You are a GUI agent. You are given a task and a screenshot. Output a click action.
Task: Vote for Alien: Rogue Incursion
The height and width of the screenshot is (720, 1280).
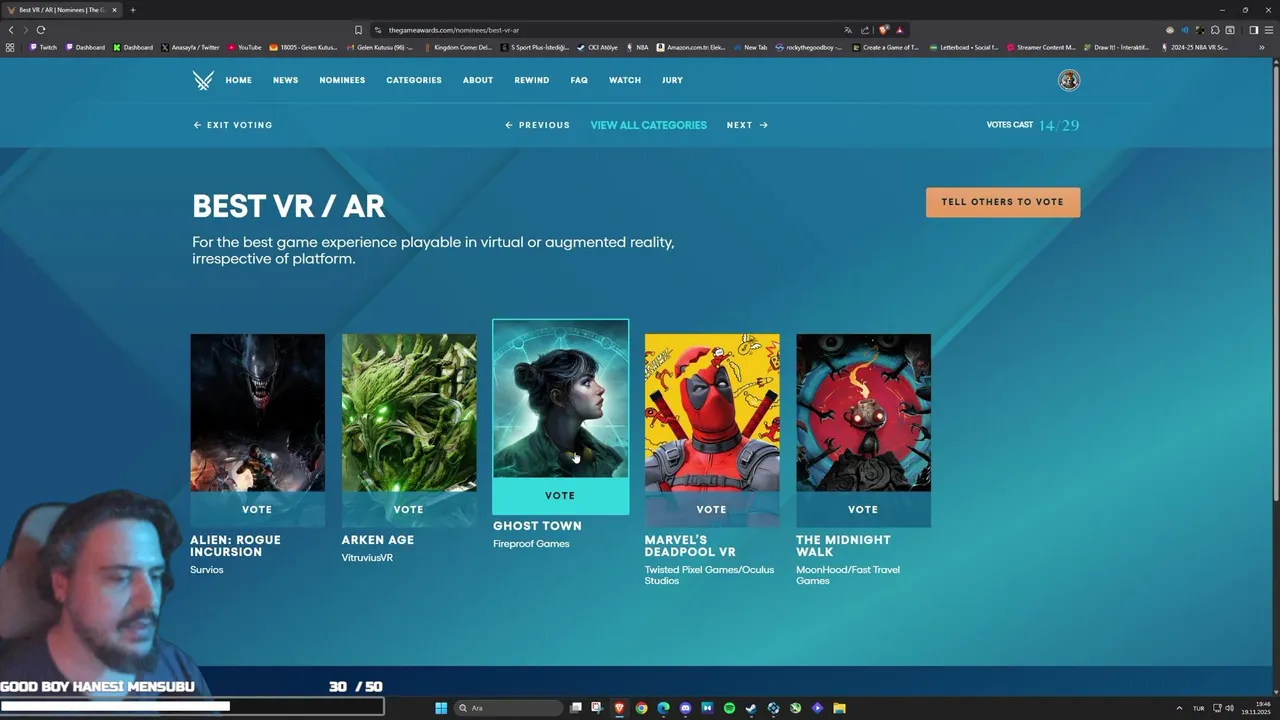click(x=257, y=509)
